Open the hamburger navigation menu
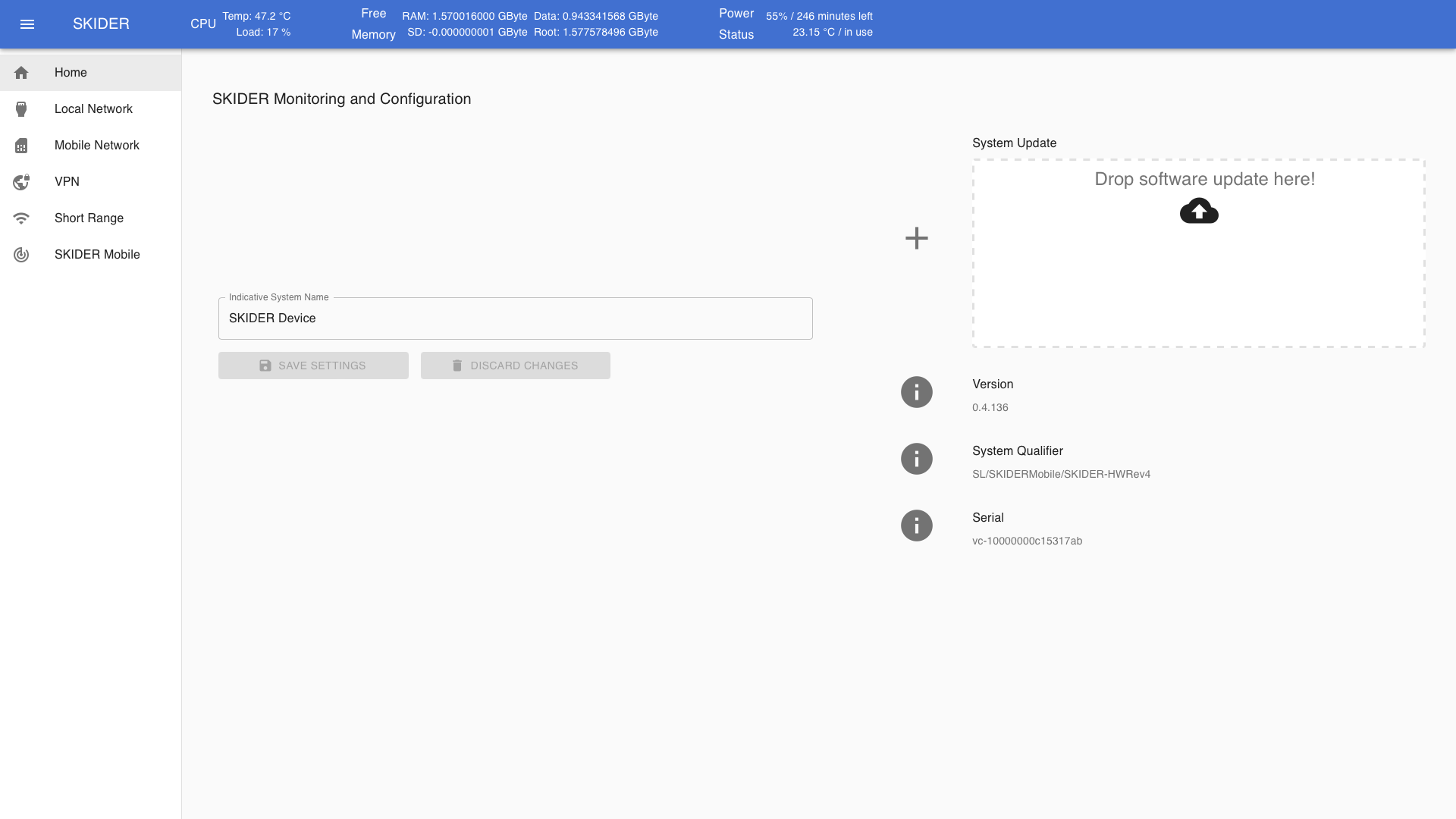Screen dimensions: 1456x819 coord(27,24)
